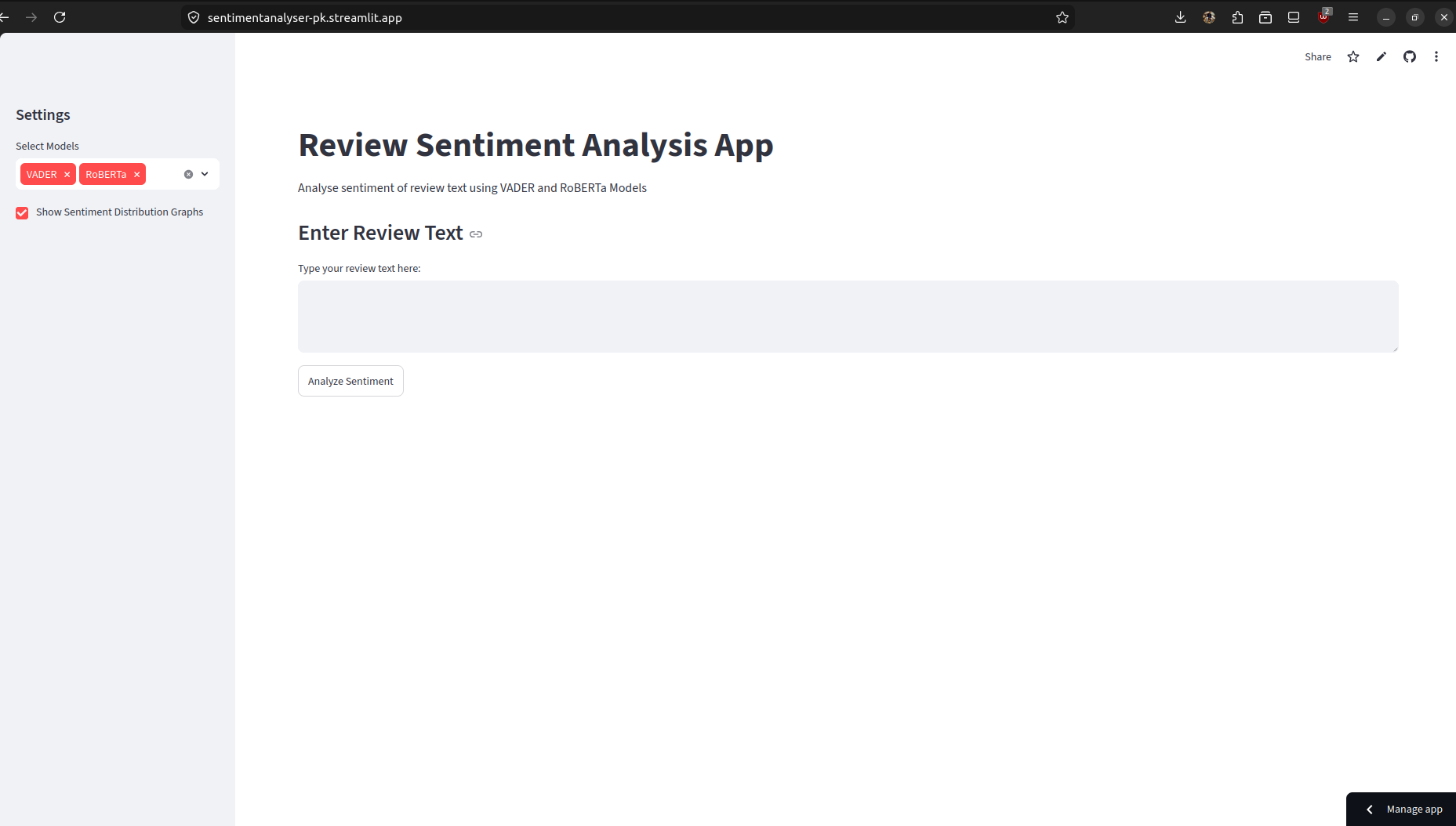Open browser downloads panel

coord(1181,17)
